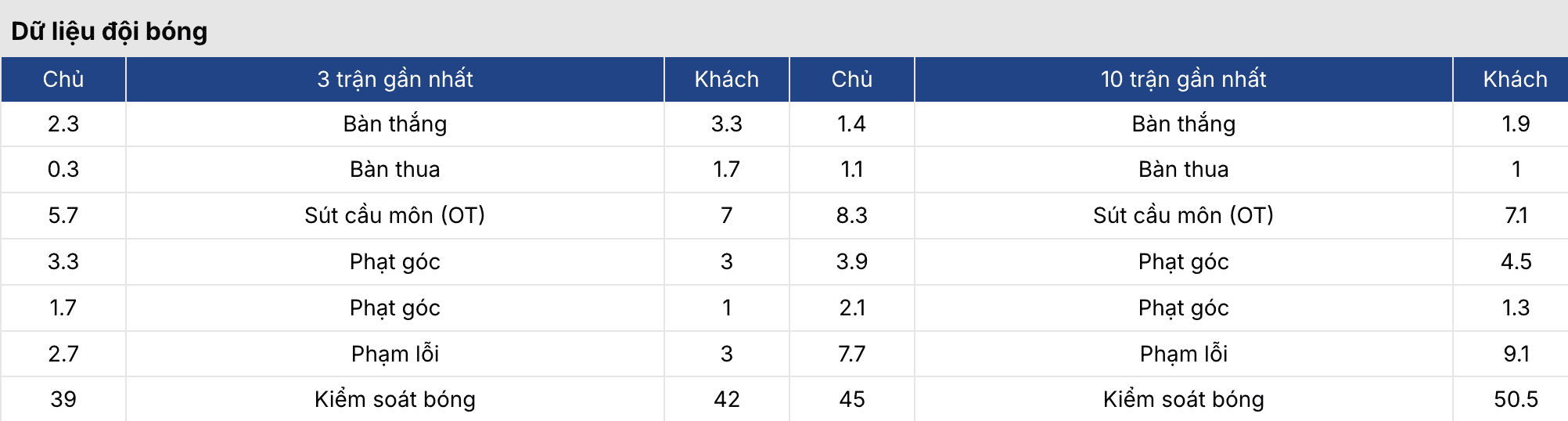Image resolution: width=1568 pixels, height=421 pixels.
Task: Click "Phạm lỗi" row label in 3 trận gần nhất
Action: (x=394, y=354)
